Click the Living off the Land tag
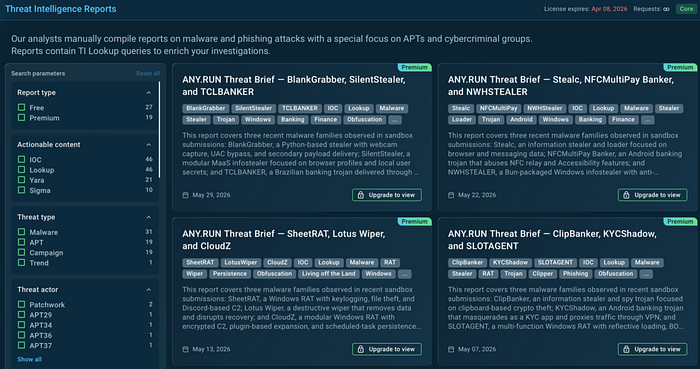Viewport: 700px width, 369px height. pyautogui.click(x=329, y=274)
